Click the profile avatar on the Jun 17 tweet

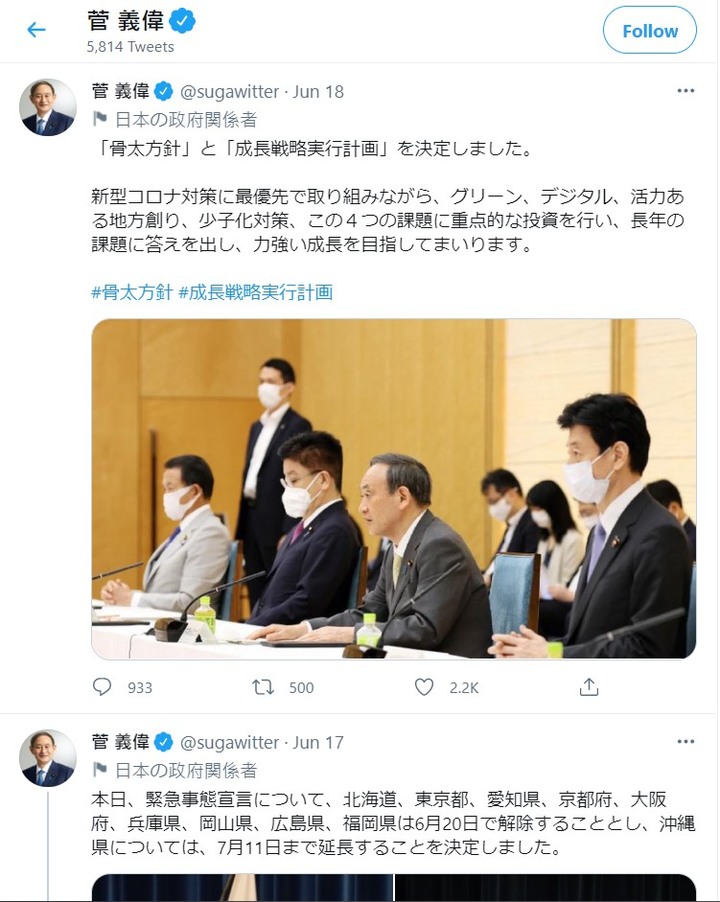click(48, 758)
